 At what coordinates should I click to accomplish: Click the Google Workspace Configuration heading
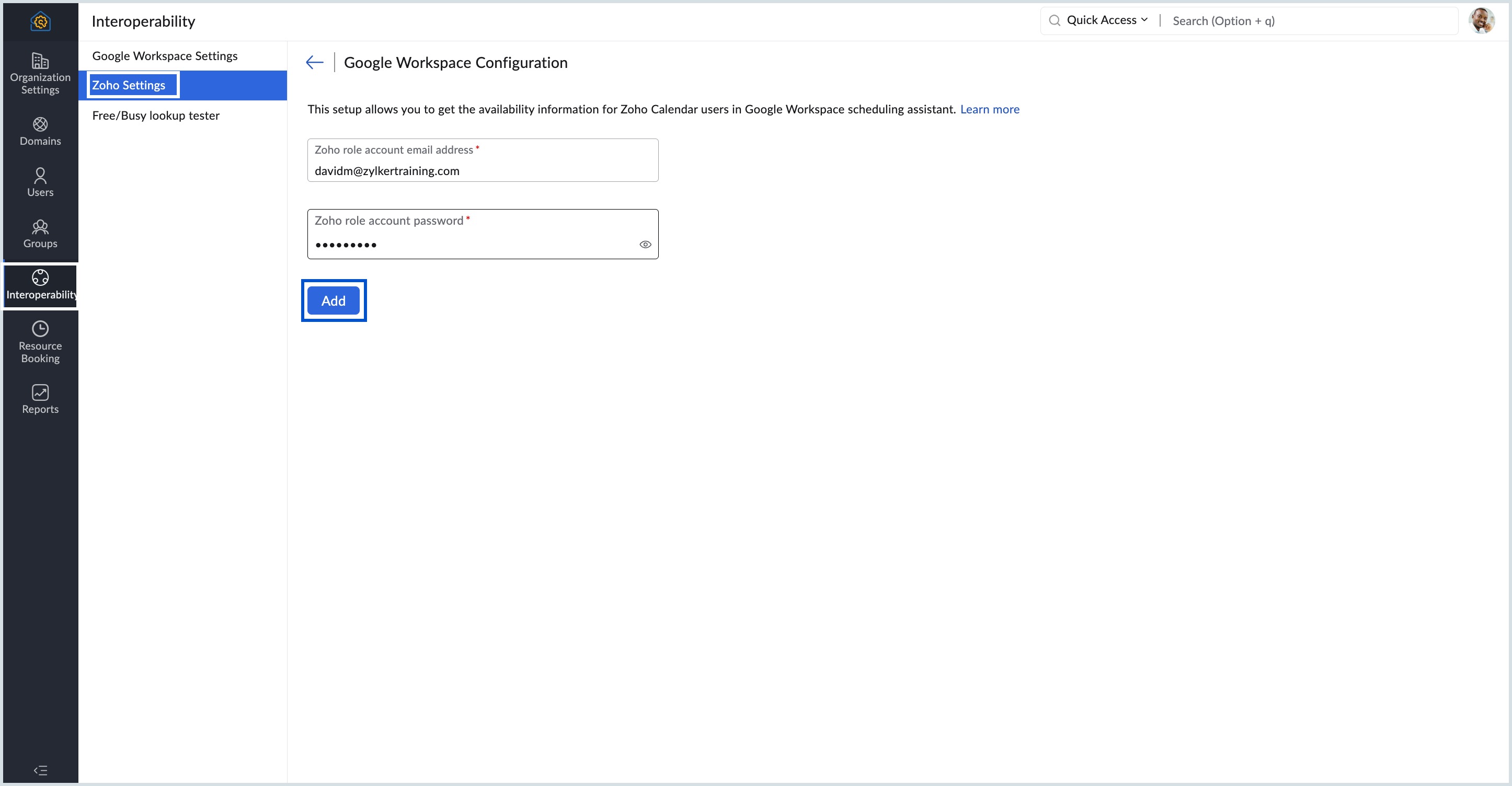click(455, 62)
